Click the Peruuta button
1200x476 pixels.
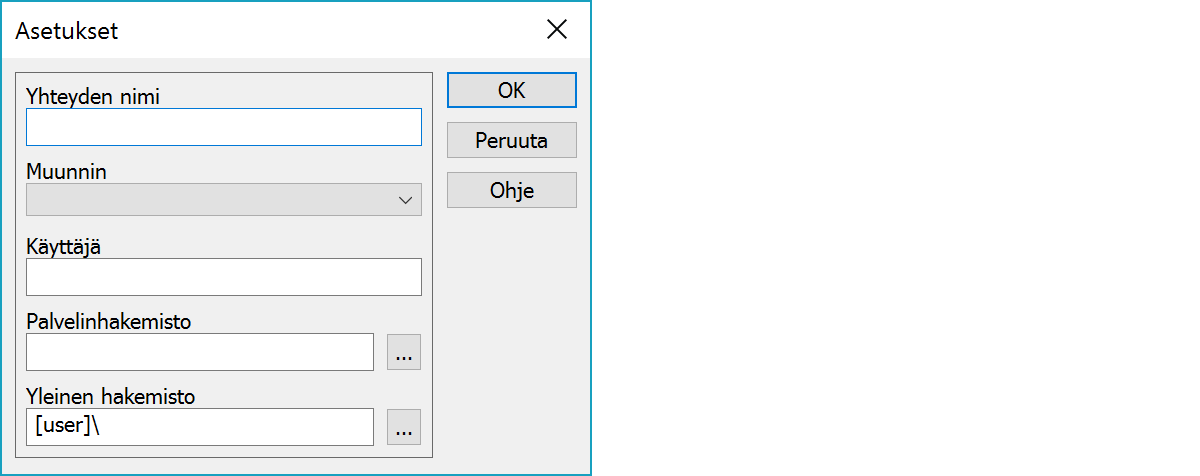point(511,140)
